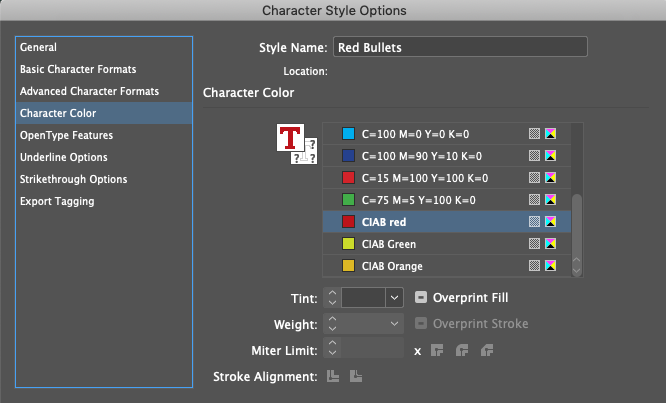Select the text Stroke color box
This screenshot has height=403, width=666.
click(308, 154)
